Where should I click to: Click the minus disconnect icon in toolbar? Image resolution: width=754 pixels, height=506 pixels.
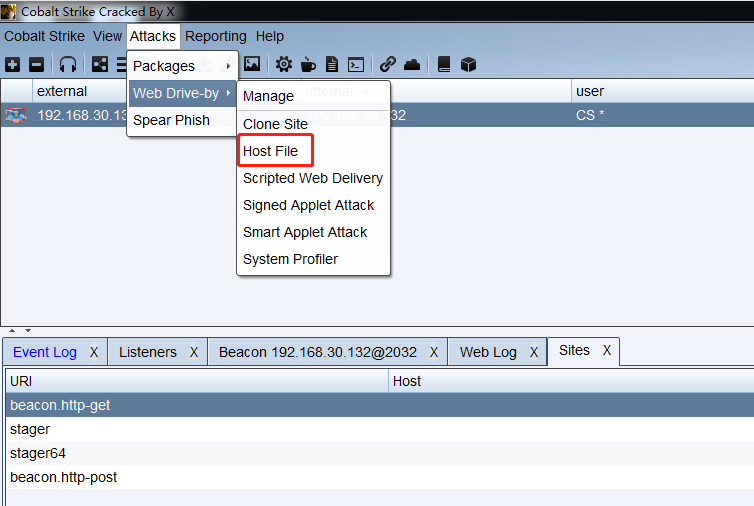point(37,64)
